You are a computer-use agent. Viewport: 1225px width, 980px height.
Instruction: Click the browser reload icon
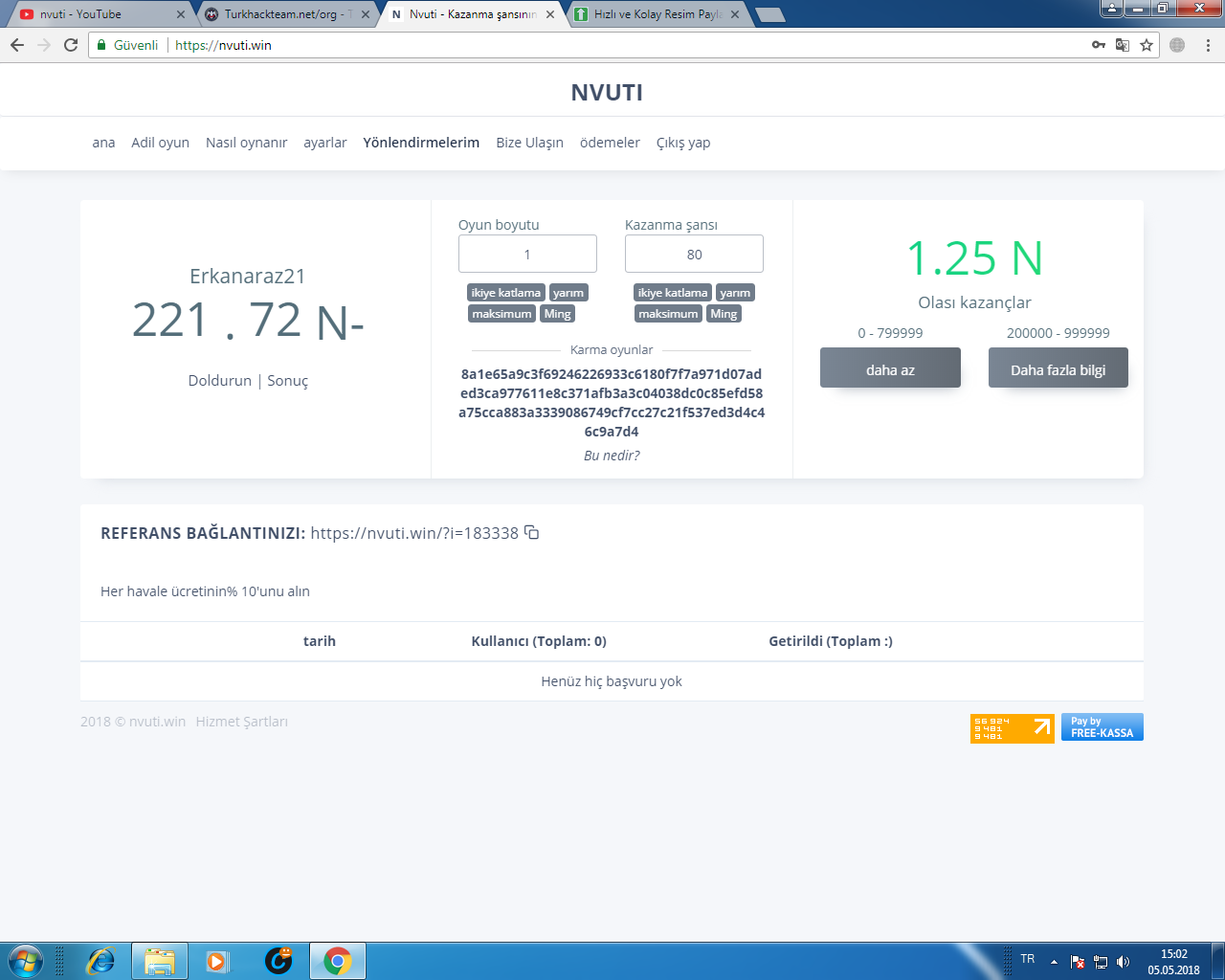click(71, 45)
